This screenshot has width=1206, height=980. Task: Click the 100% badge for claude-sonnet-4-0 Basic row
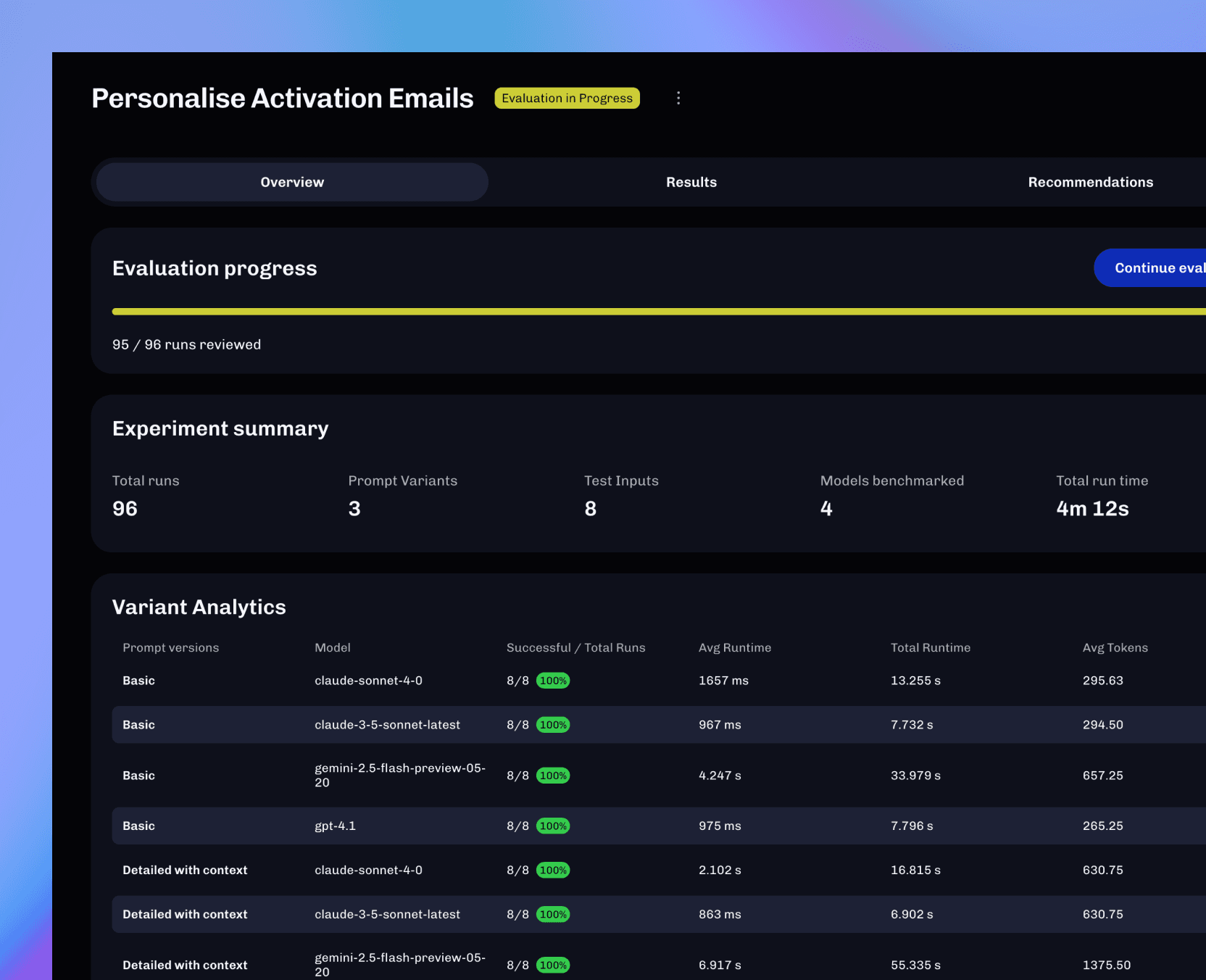point(552,681)
